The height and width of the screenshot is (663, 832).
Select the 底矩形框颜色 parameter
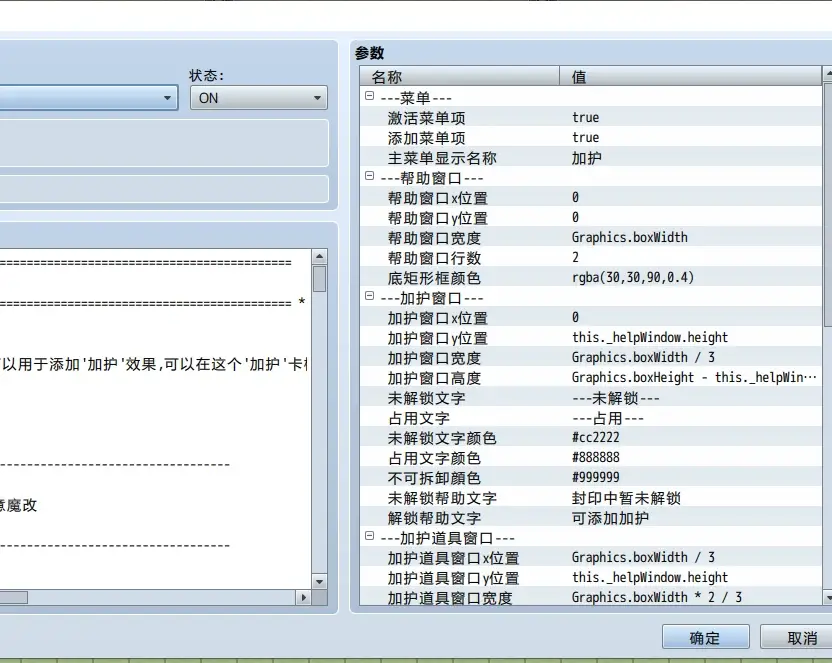(x=591, y=278)
